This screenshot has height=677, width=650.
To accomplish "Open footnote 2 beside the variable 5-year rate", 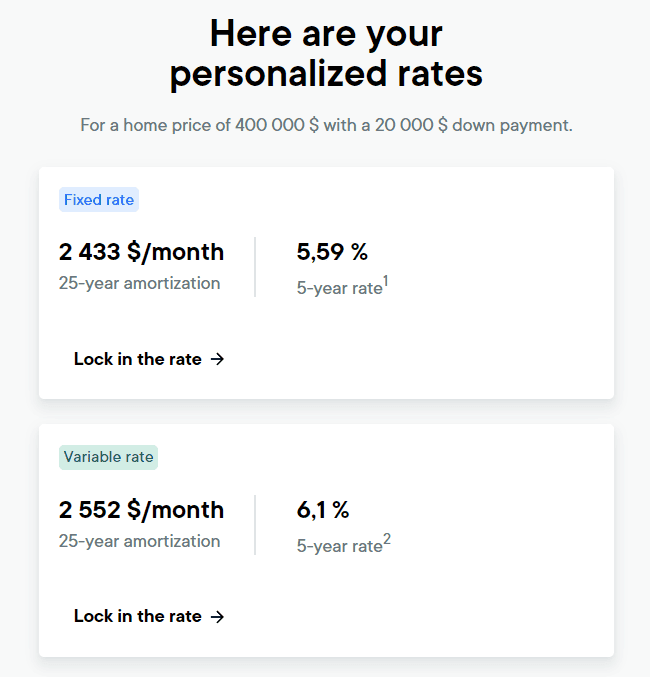I will pos(387,540).
